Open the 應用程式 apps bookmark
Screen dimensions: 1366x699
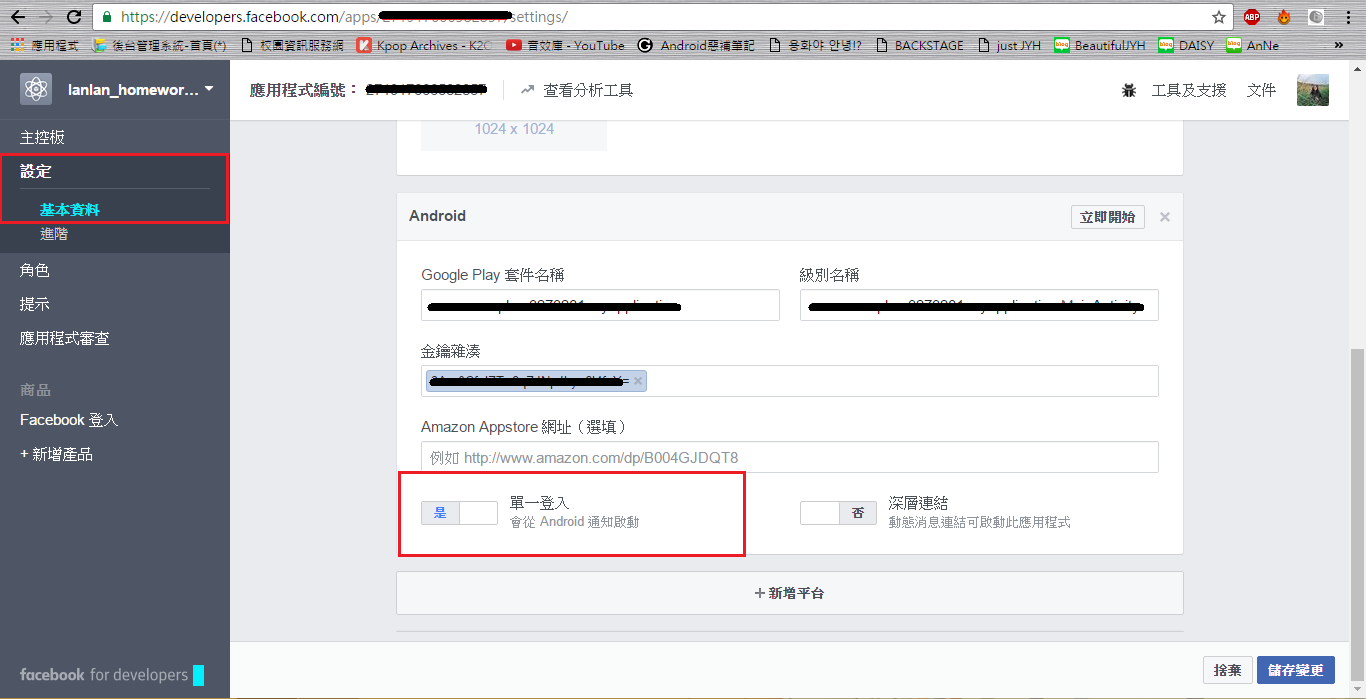44,45
